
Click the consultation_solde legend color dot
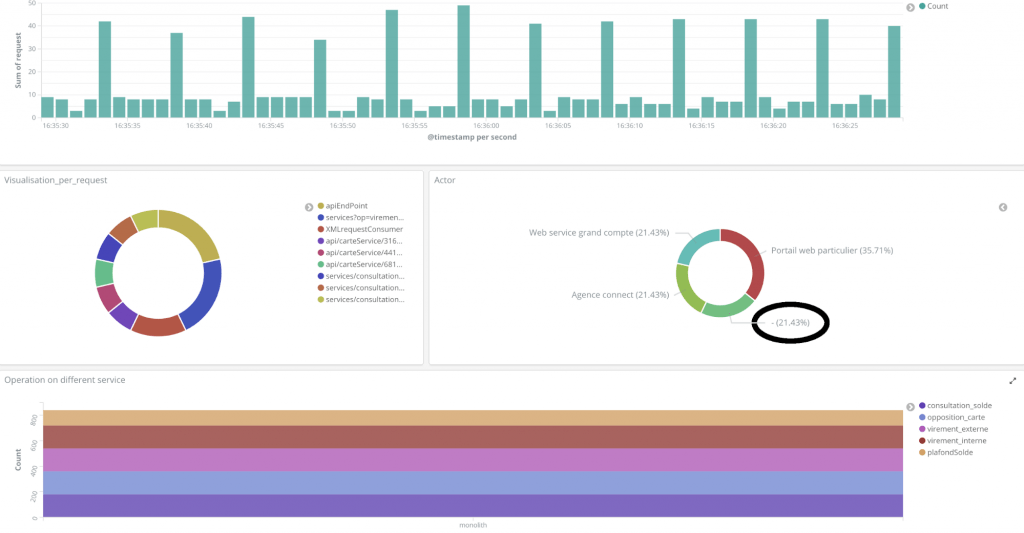[x=921, y=406]
